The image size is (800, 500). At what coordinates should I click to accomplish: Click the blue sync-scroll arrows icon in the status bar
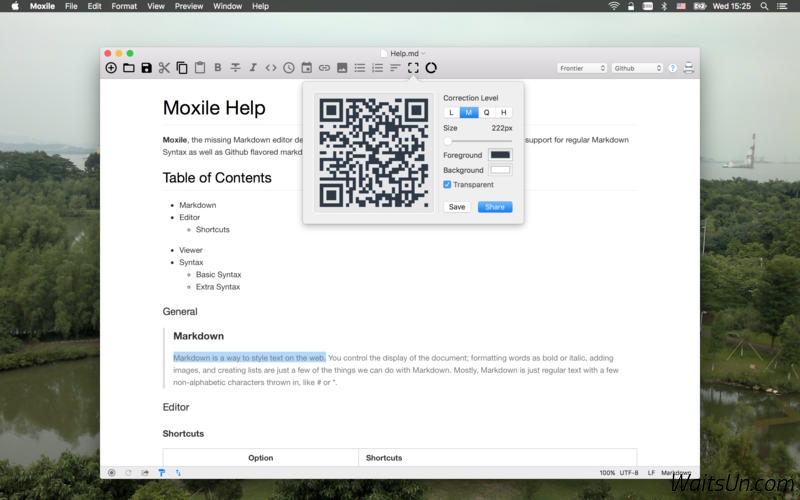tap(178, 473)
